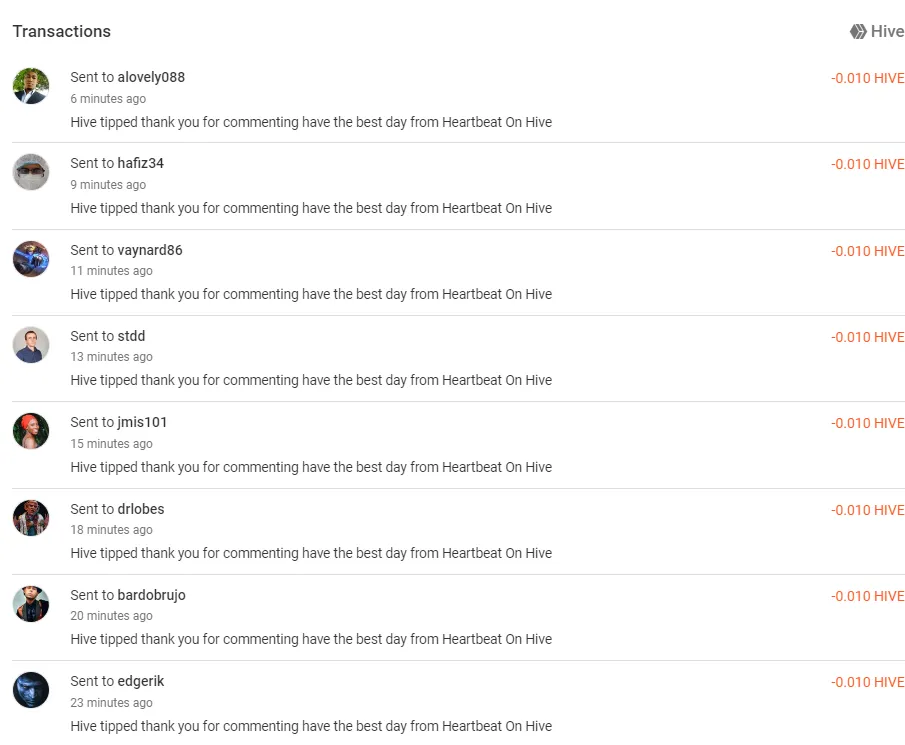Open the drlobes username link
Viewport: 905px width, 745px height.
(x=141, y=509)
